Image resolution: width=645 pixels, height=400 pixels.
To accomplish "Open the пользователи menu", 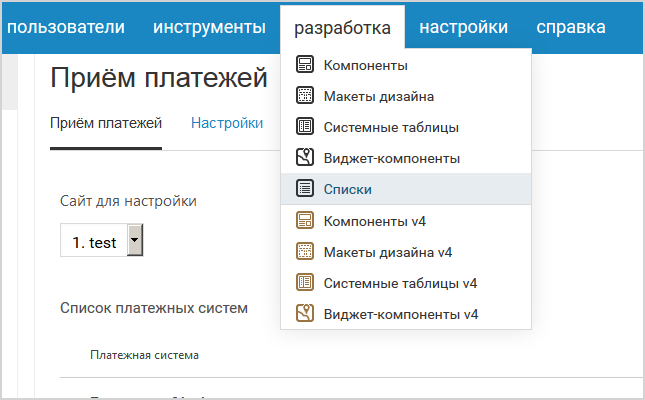I will (66, 27).
